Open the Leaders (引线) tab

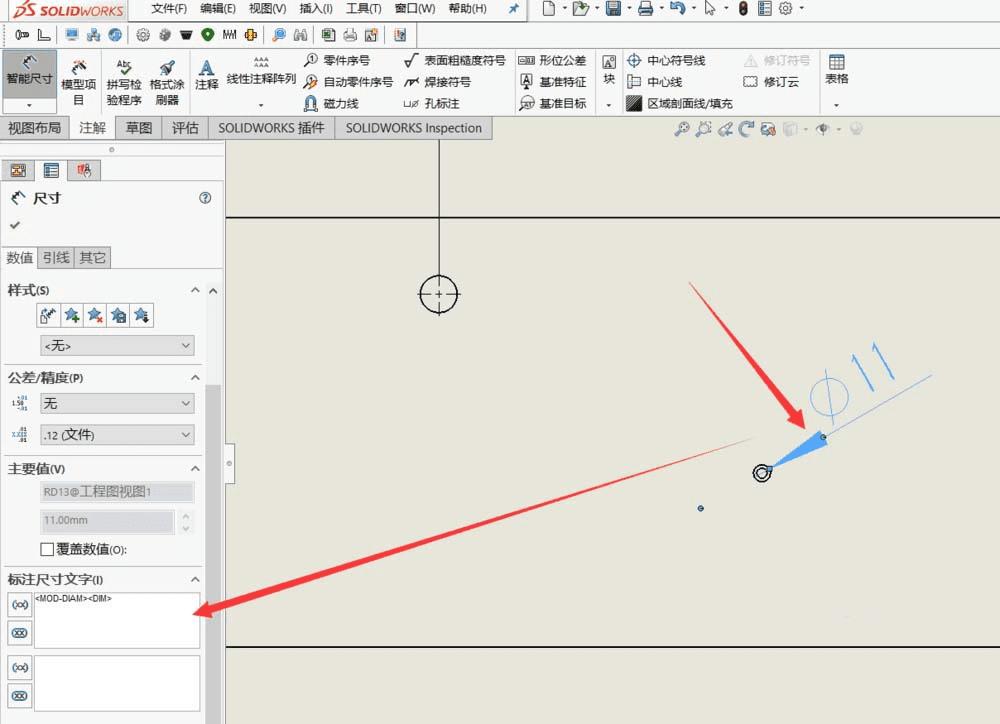point(56,258)
